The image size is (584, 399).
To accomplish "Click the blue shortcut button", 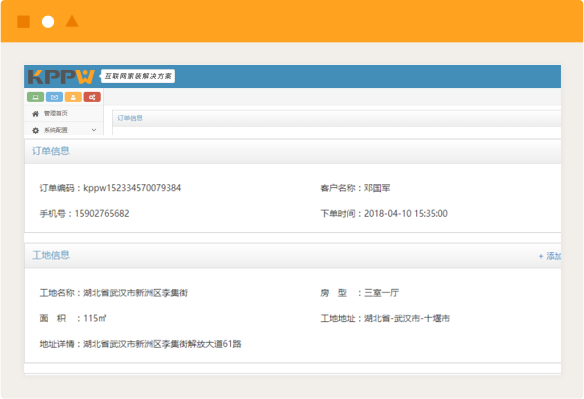I will click(x=54, y=97).
